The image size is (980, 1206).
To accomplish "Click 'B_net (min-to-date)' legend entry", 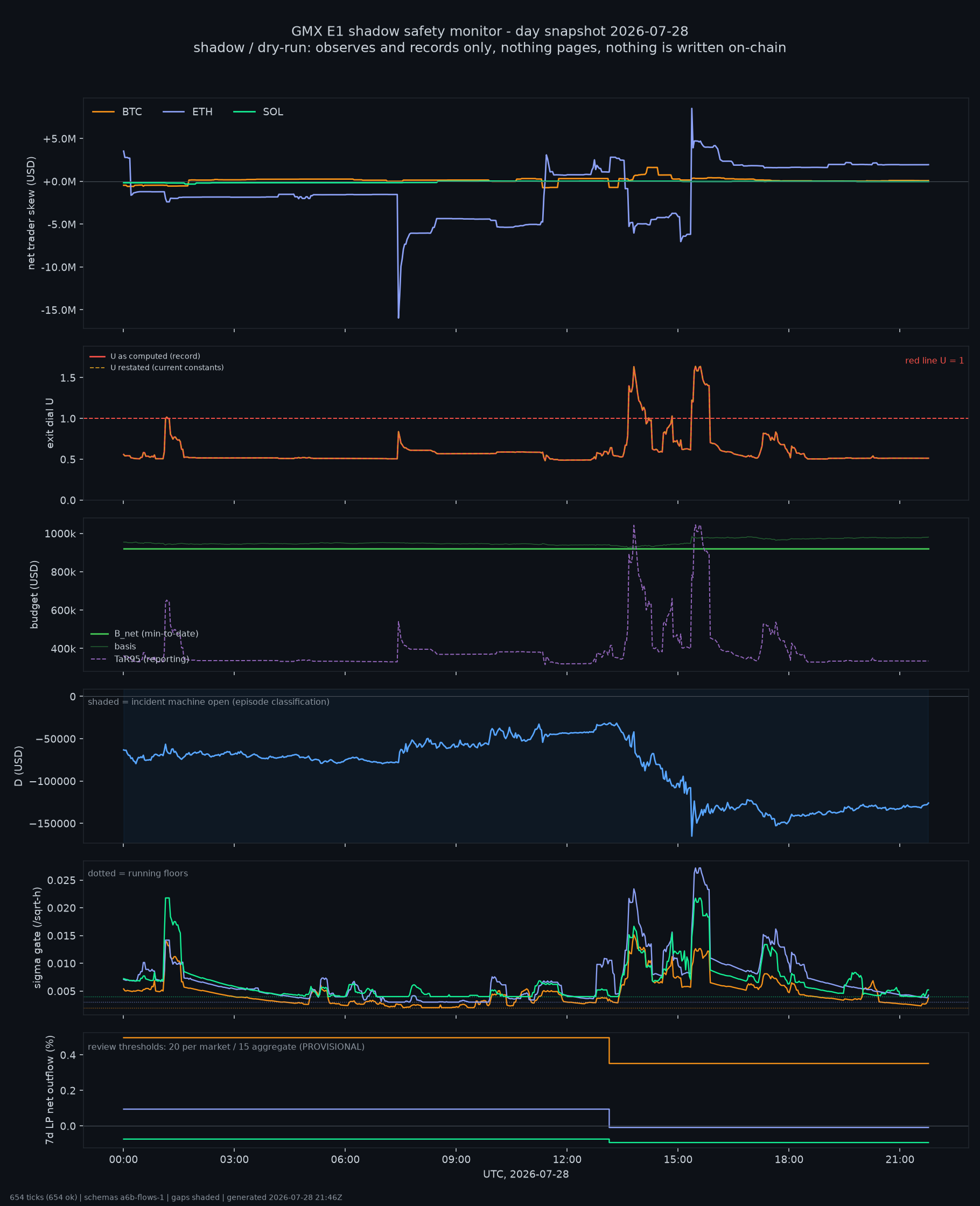I will coord(144,633).
